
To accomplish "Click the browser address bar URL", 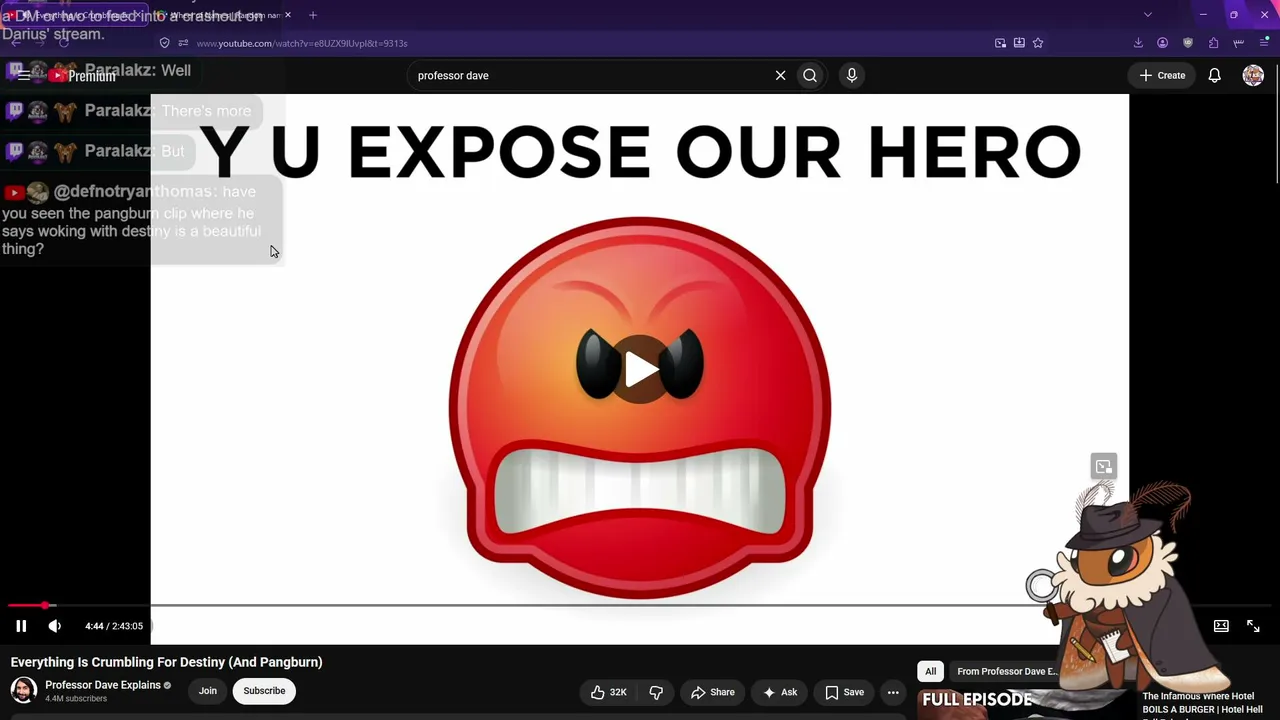I will [x=302, y=43].
